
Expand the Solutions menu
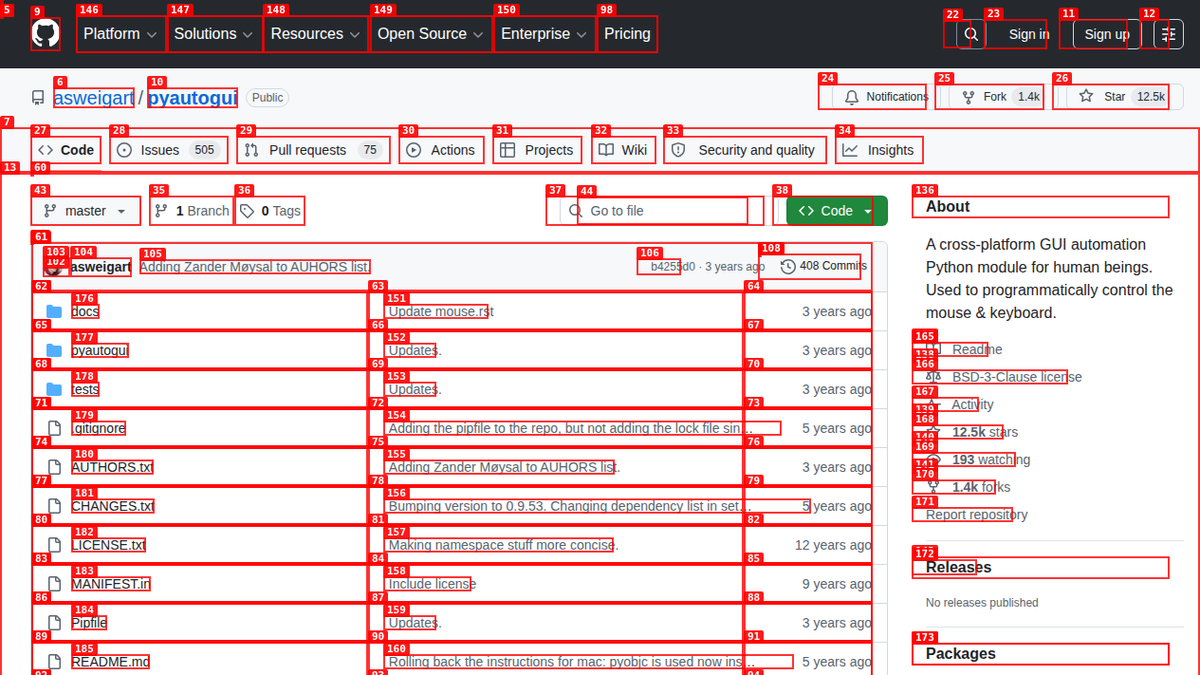click(x=212, y=34)
